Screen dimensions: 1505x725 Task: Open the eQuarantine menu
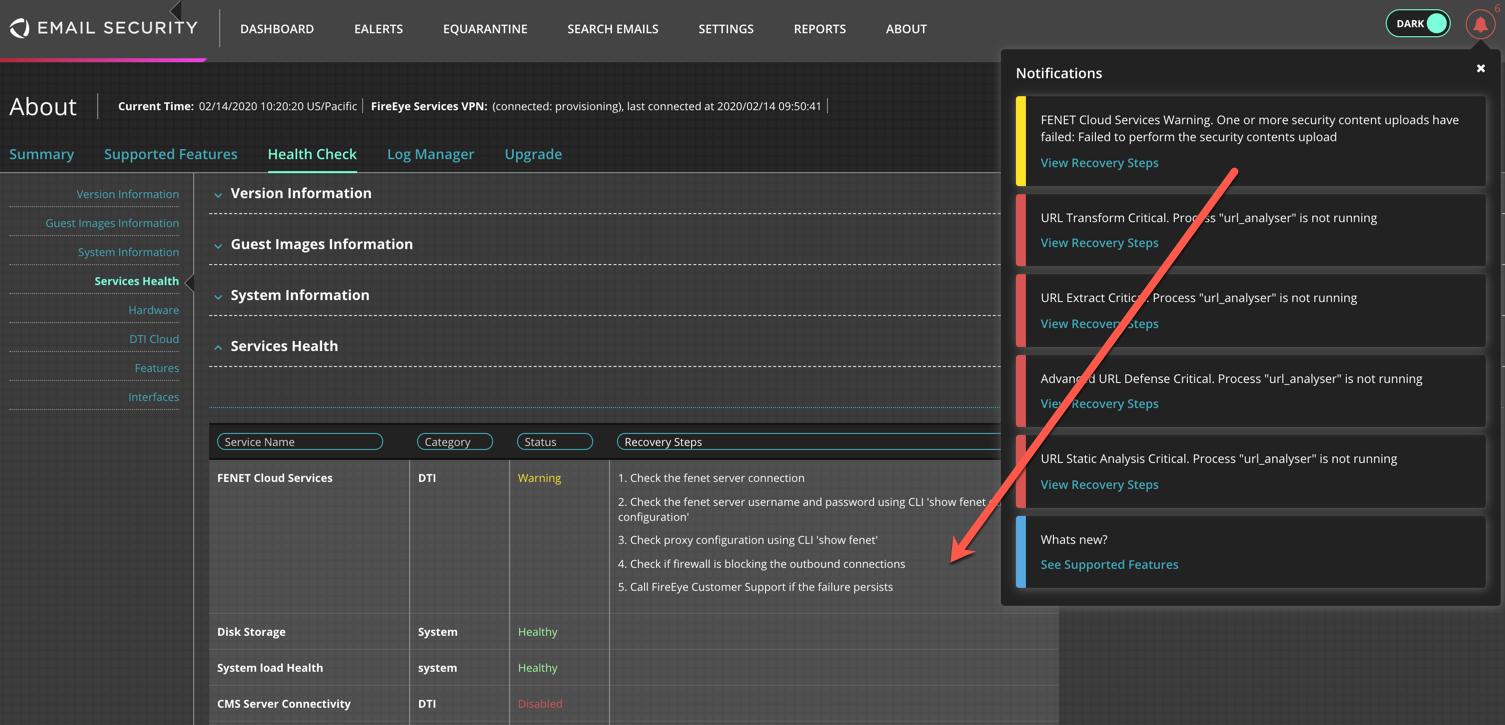click(485, 29)
